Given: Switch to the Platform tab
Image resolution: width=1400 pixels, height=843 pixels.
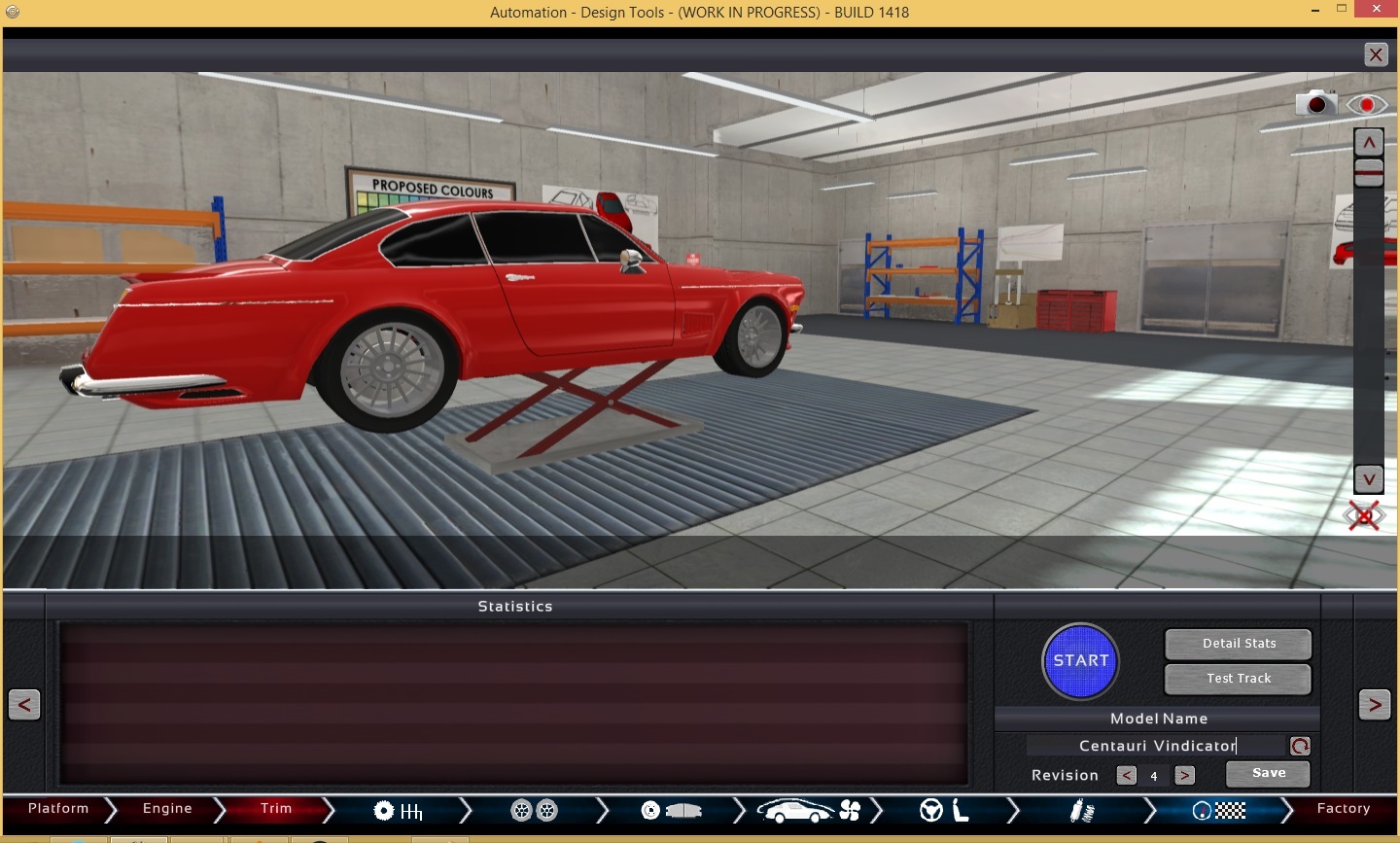Looking at the screenshot, I should coord(58,809).
